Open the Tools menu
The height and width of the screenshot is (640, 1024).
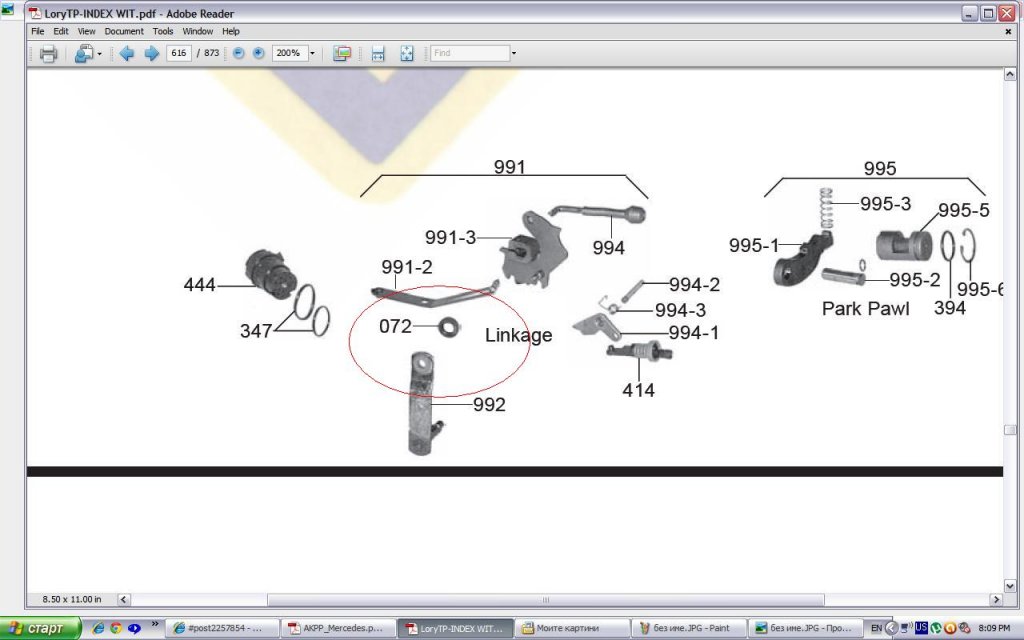(163, 31)
